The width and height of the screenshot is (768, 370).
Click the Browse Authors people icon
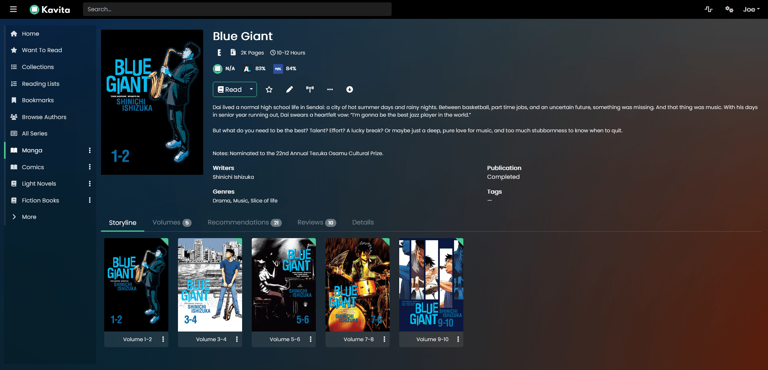click(x=14, y=117)
